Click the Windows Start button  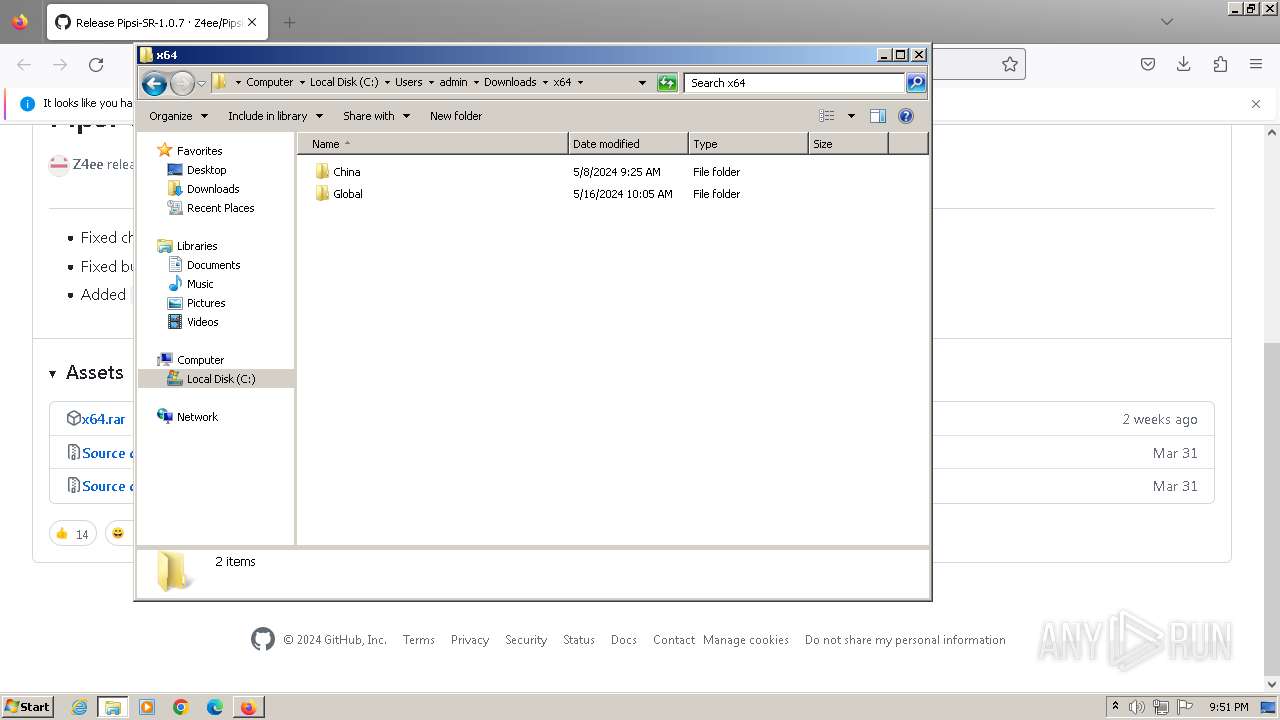tap(28, 707)
